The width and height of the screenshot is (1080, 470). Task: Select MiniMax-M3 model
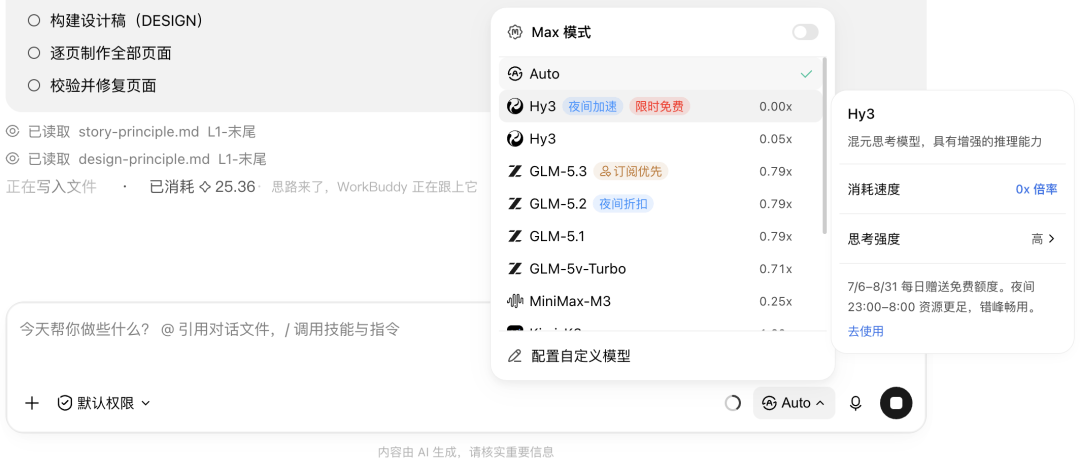(x=660, y=300)
